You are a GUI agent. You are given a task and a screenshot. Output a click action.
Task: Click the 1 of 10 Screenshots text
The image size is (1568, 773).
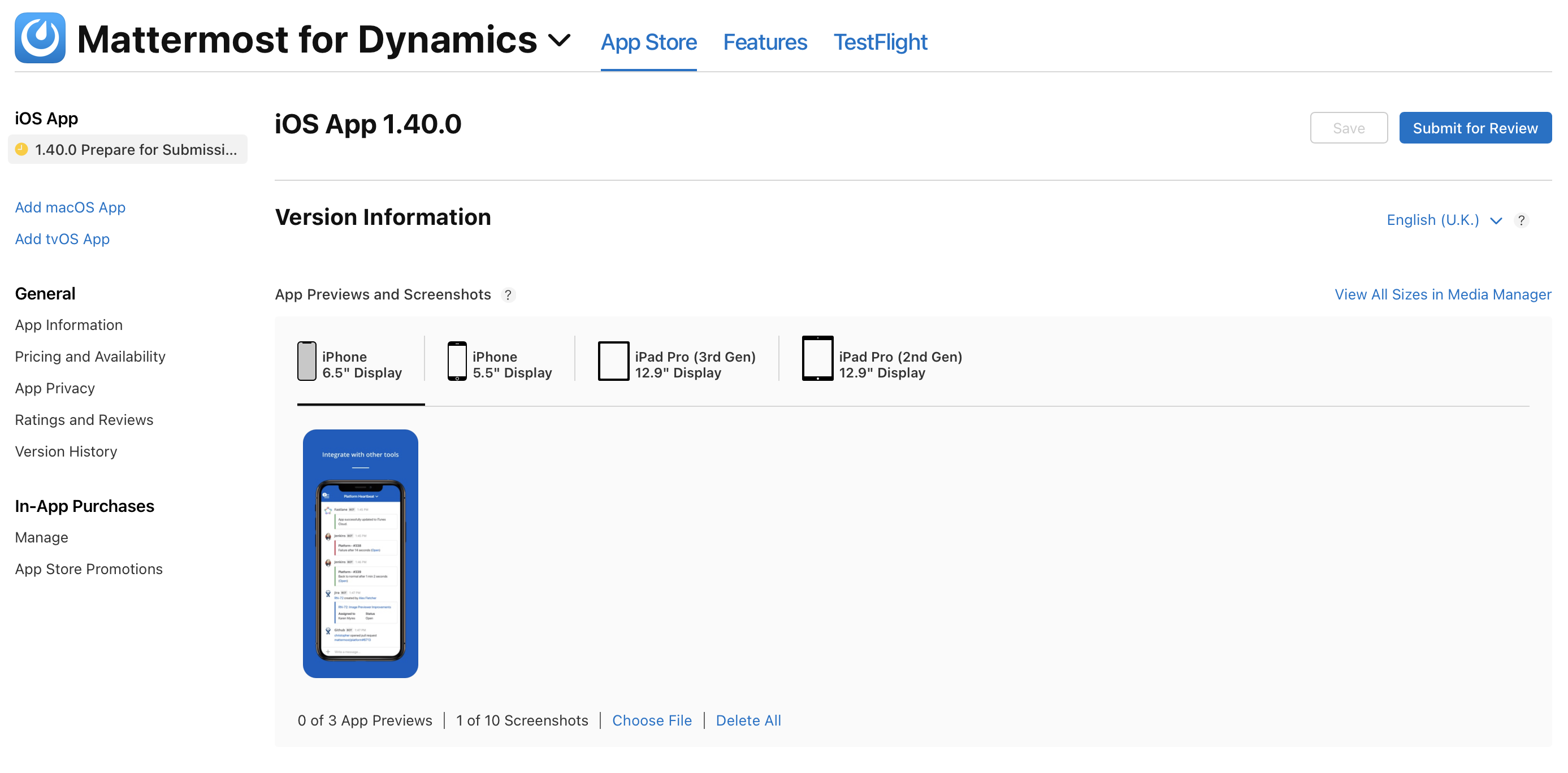[x=522, y=720]
